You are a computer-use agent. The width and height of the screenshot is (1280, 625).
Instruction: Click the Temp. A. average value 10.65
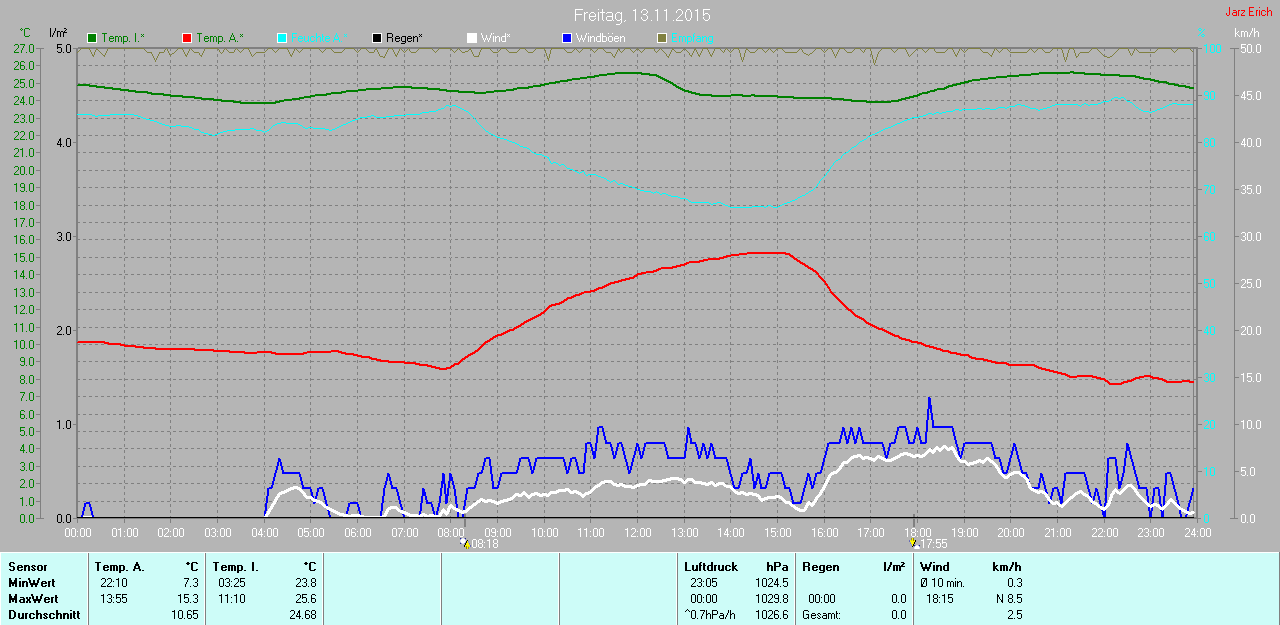(185, 615)
